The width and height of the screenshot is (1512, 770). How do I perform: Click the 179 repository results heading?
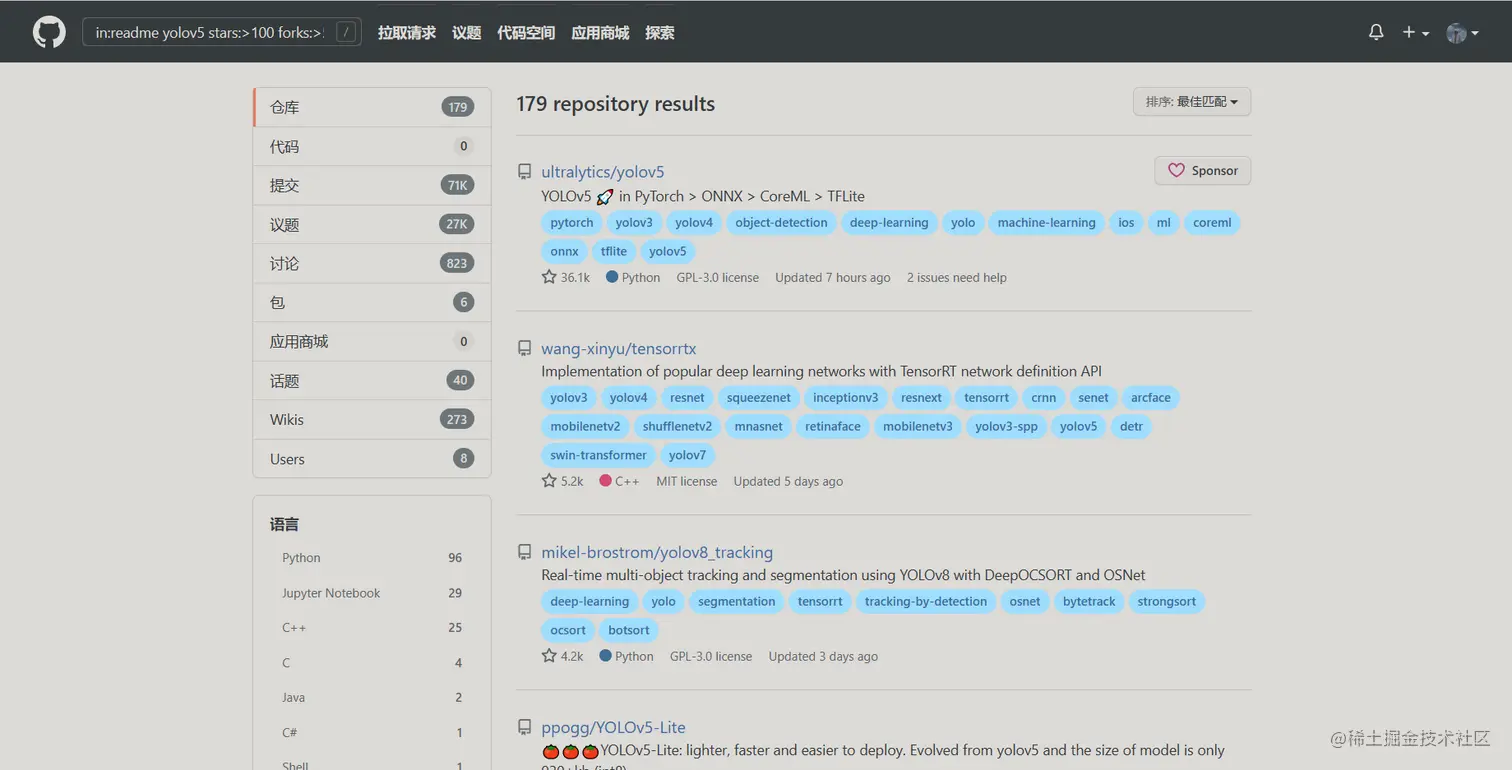pyautogui.click(x=616, y=104)
